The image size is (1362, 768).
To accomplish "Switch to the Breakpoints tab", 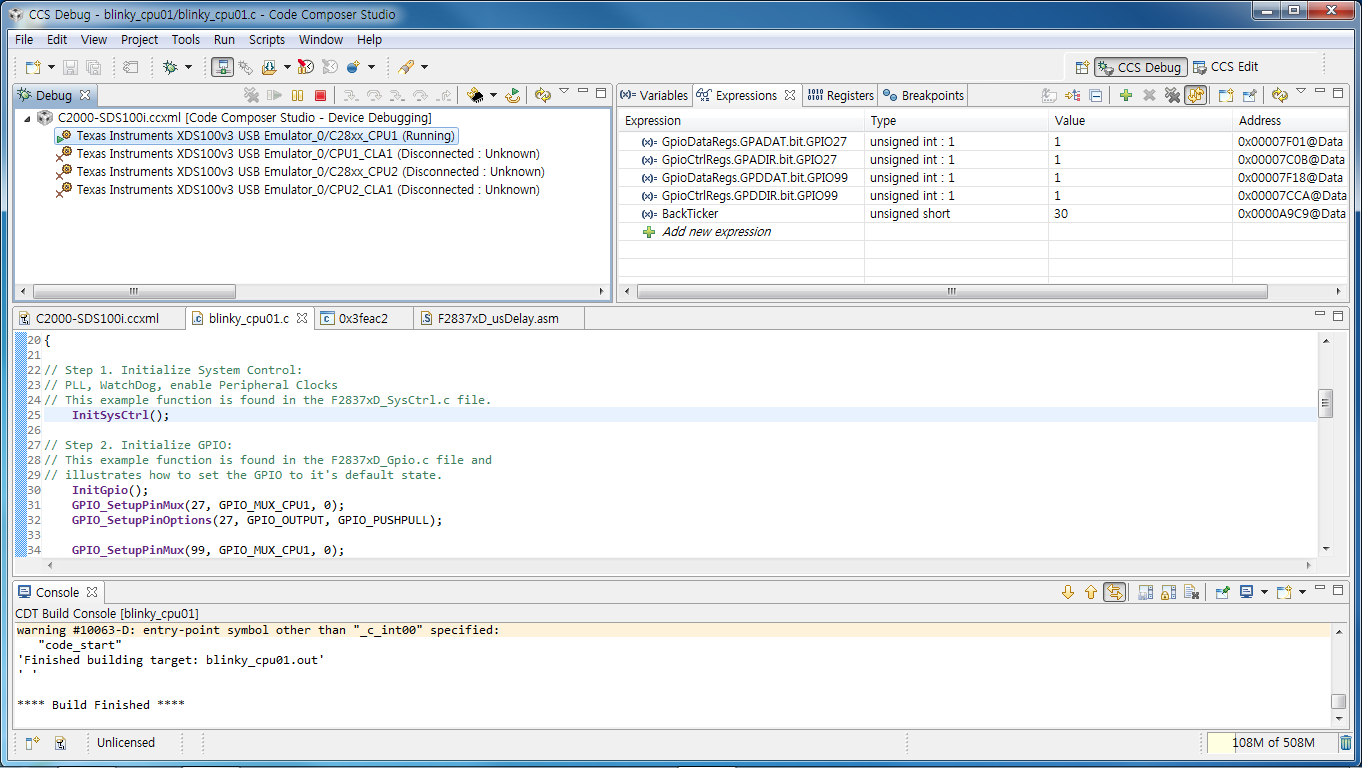I will click(x=923, y=95).
